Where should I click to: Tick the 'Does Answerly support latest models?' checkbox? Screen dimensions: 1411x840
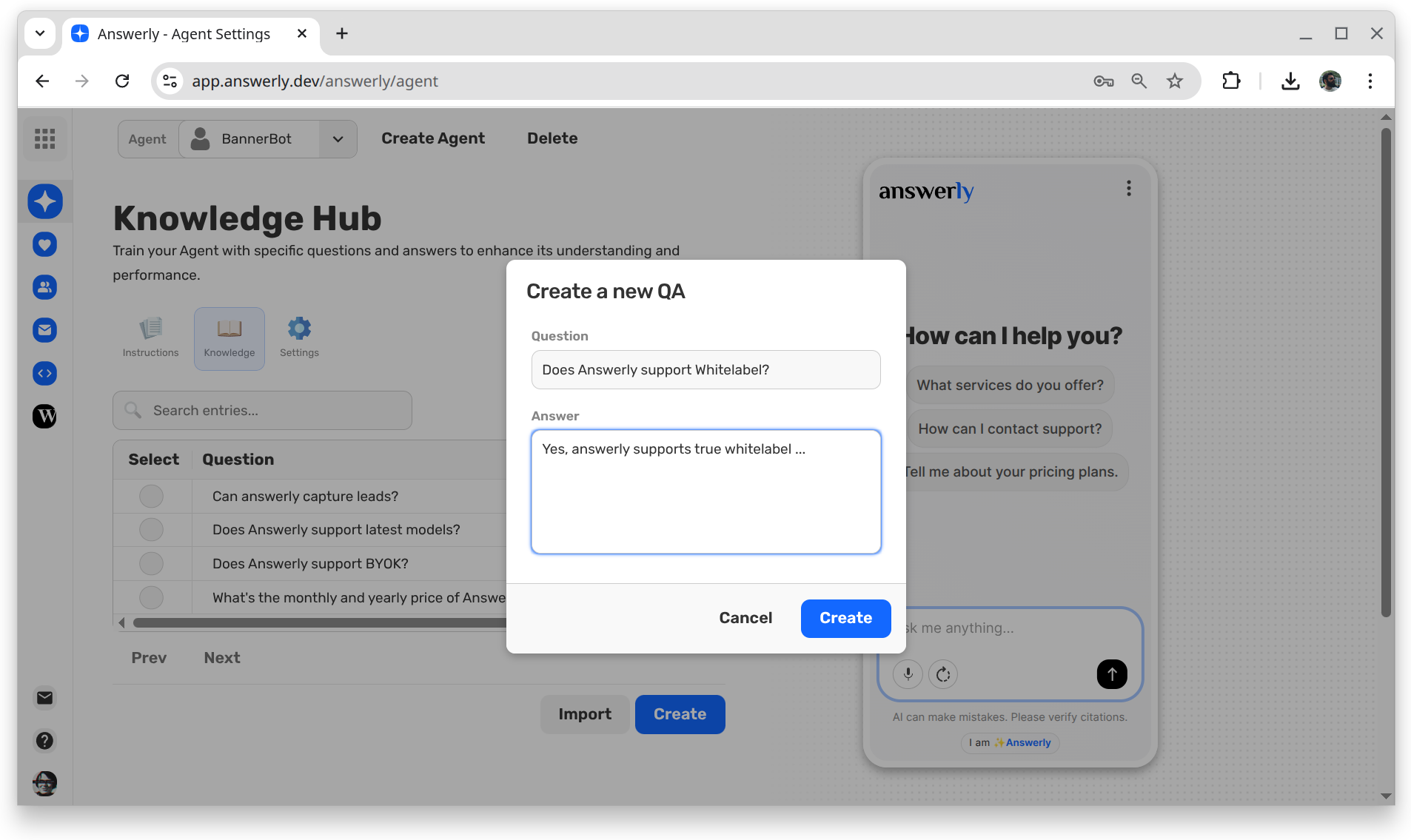151,530
